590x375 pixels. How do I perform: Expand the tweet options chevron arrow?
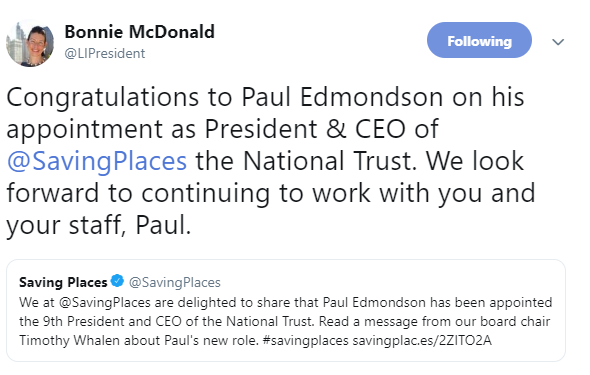[x=558, y=42]
